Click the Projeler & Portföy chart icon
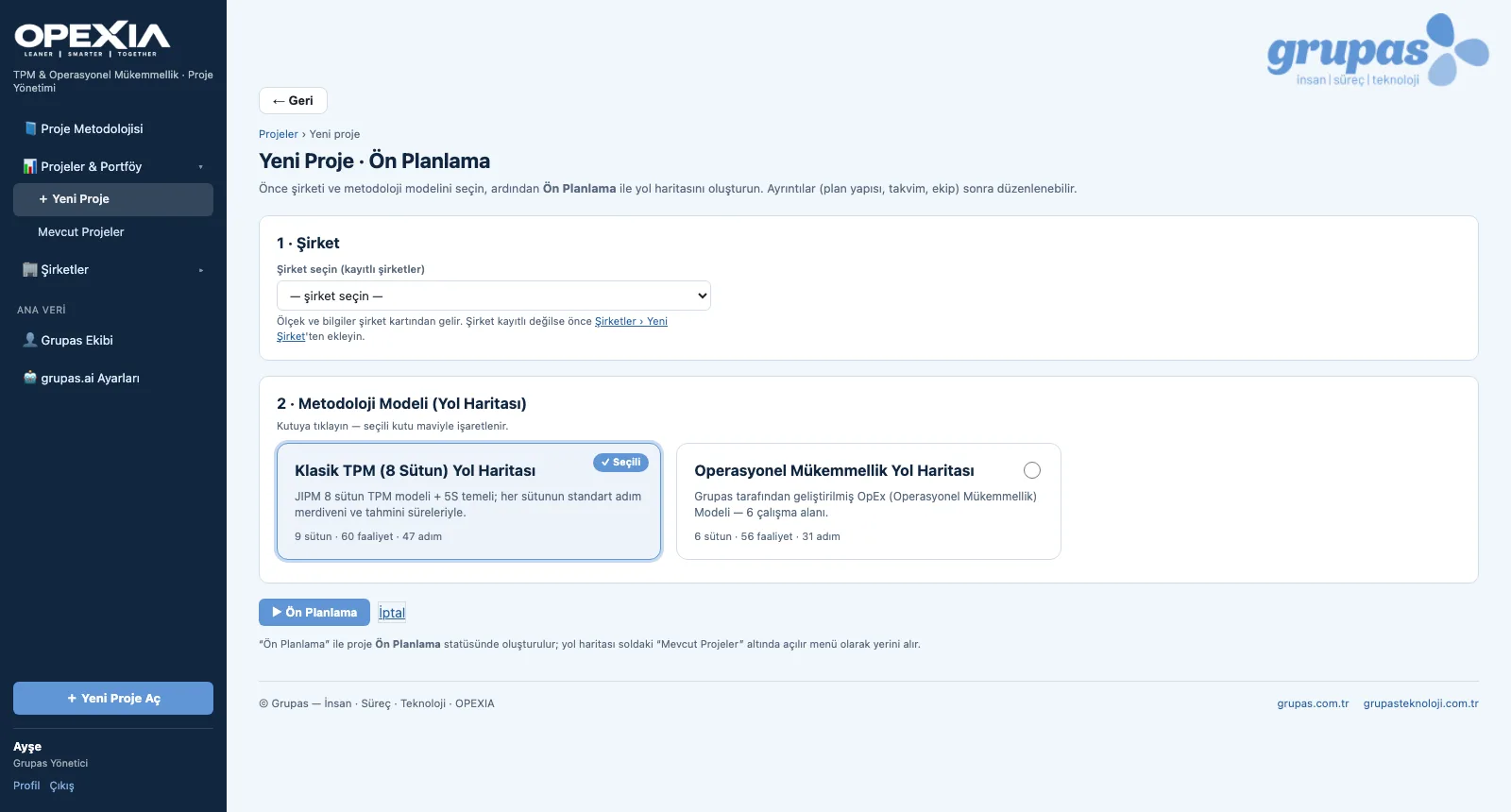 click(x=30, y=166)
